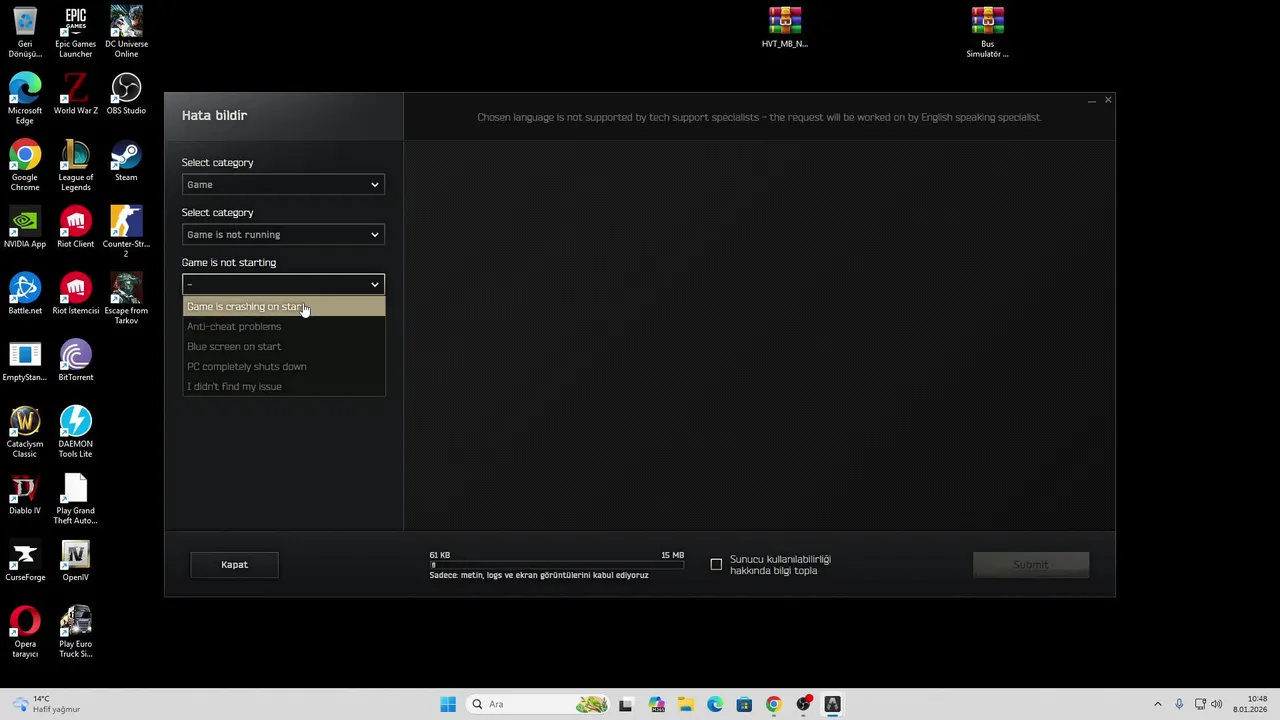Screen dimensions: 1280x720
Task: Open the weather widget showing 14°C
Action: pyautogui.click(x=45, y=704)
